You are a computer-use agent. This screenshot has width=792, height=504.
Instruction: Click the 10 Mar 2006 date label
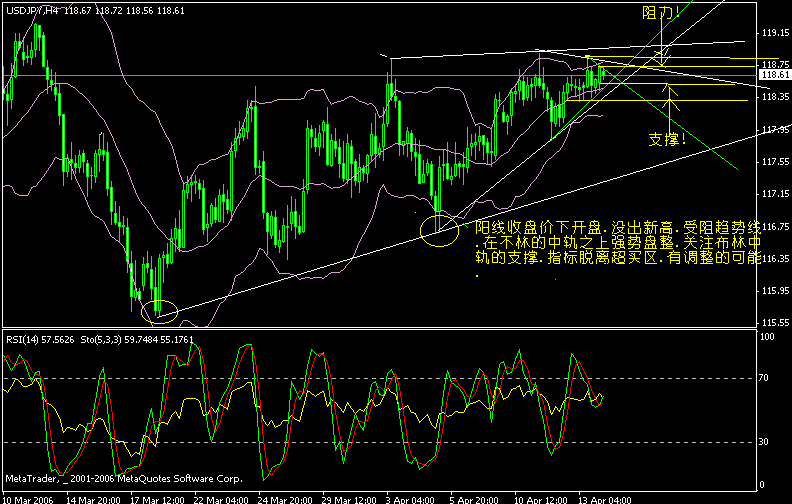[28, 499]
